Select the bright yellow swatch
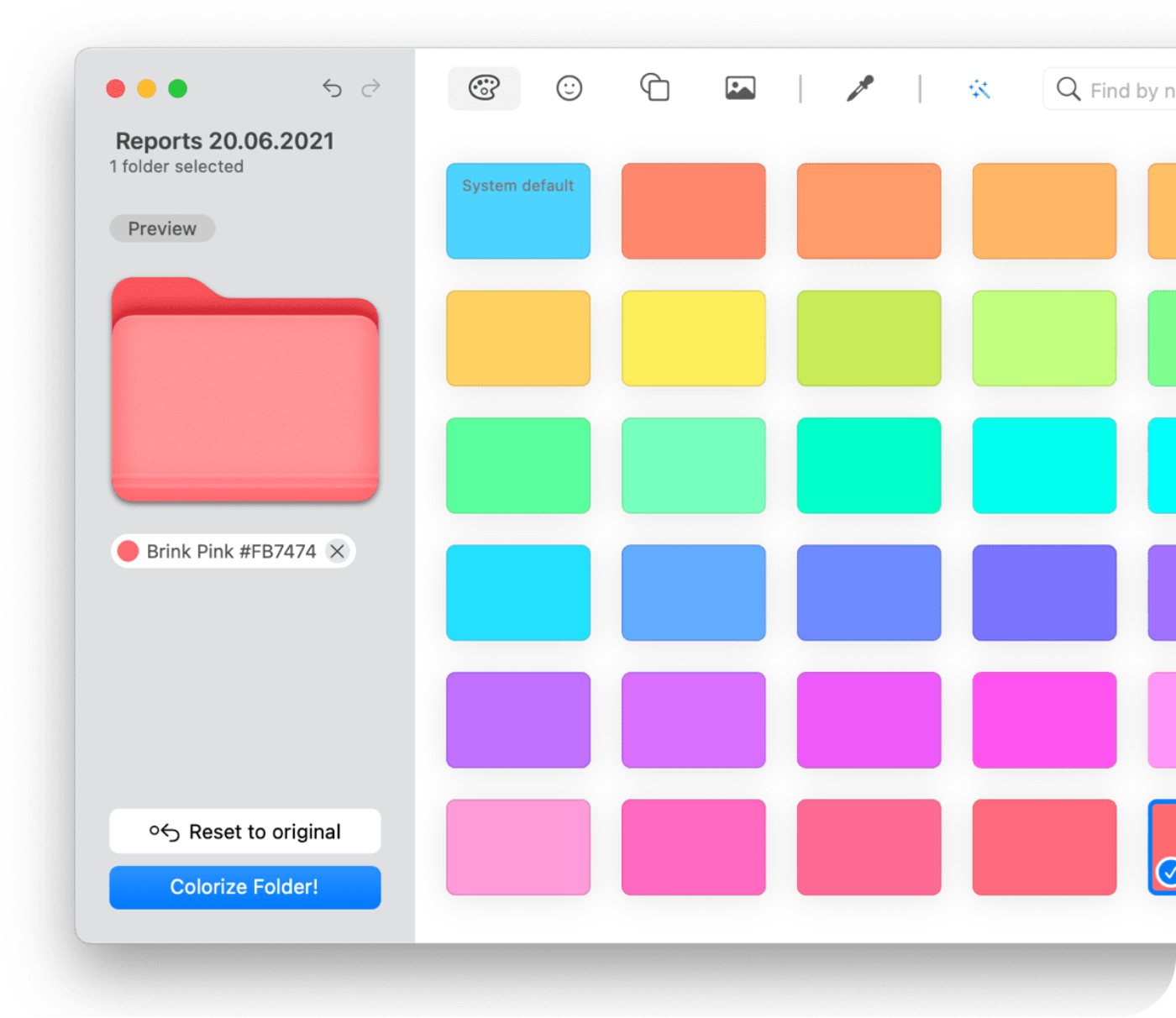The width and height of the screenshot is (1176, 1018). 694,338
